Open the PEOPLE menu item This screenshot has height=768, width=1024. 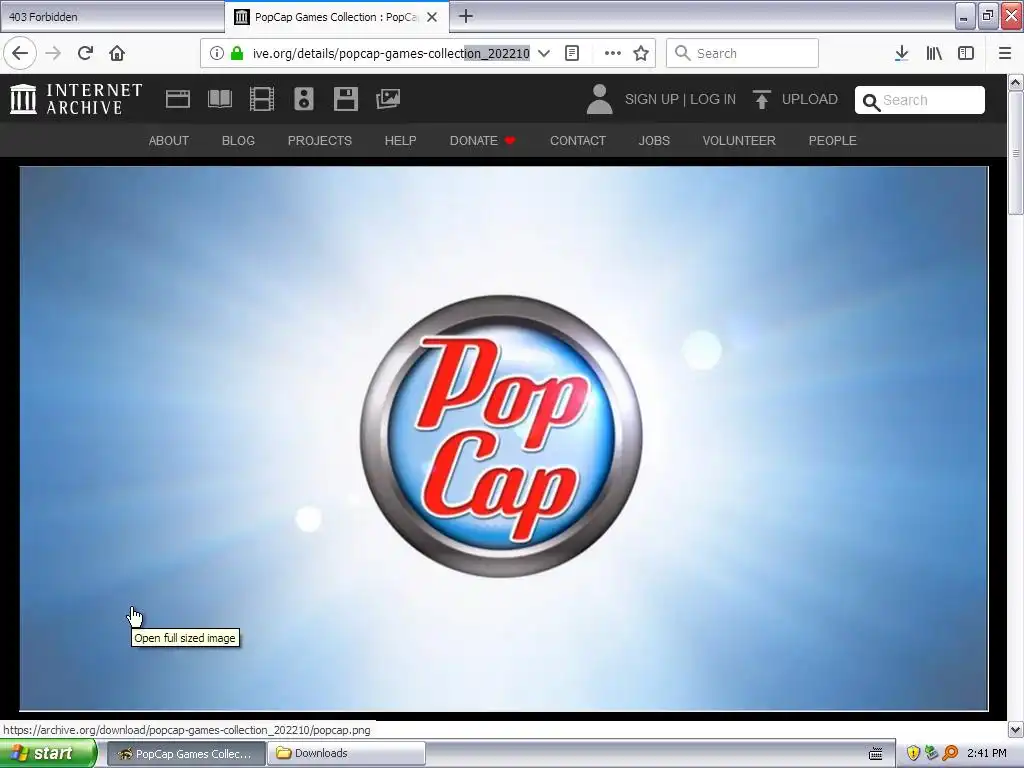(833, 140)
